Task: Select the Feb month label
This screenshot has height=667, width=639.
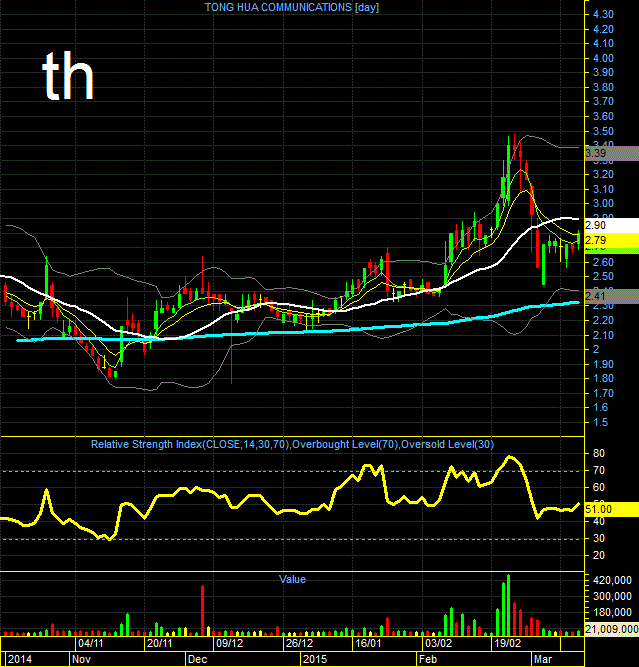Action: pyautogui.click(x=428, y=659)
